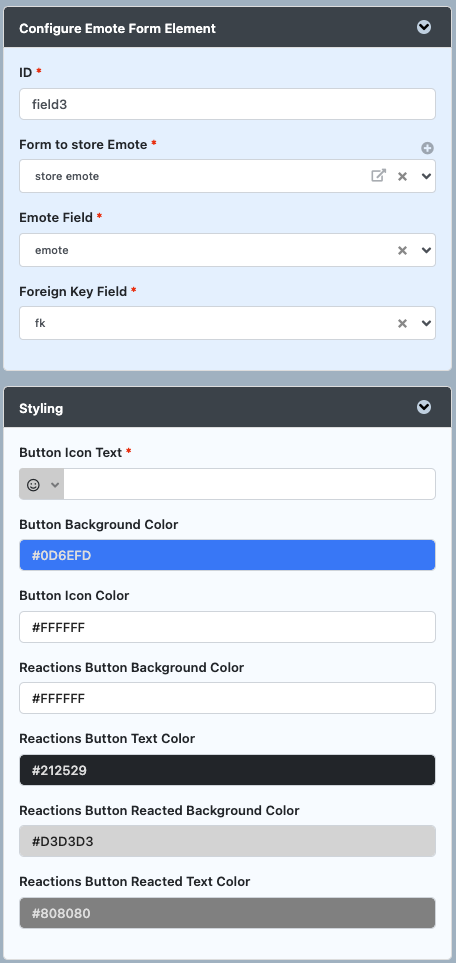
Task: Clear the store emote selection
Action: click(x=403, y=176)
